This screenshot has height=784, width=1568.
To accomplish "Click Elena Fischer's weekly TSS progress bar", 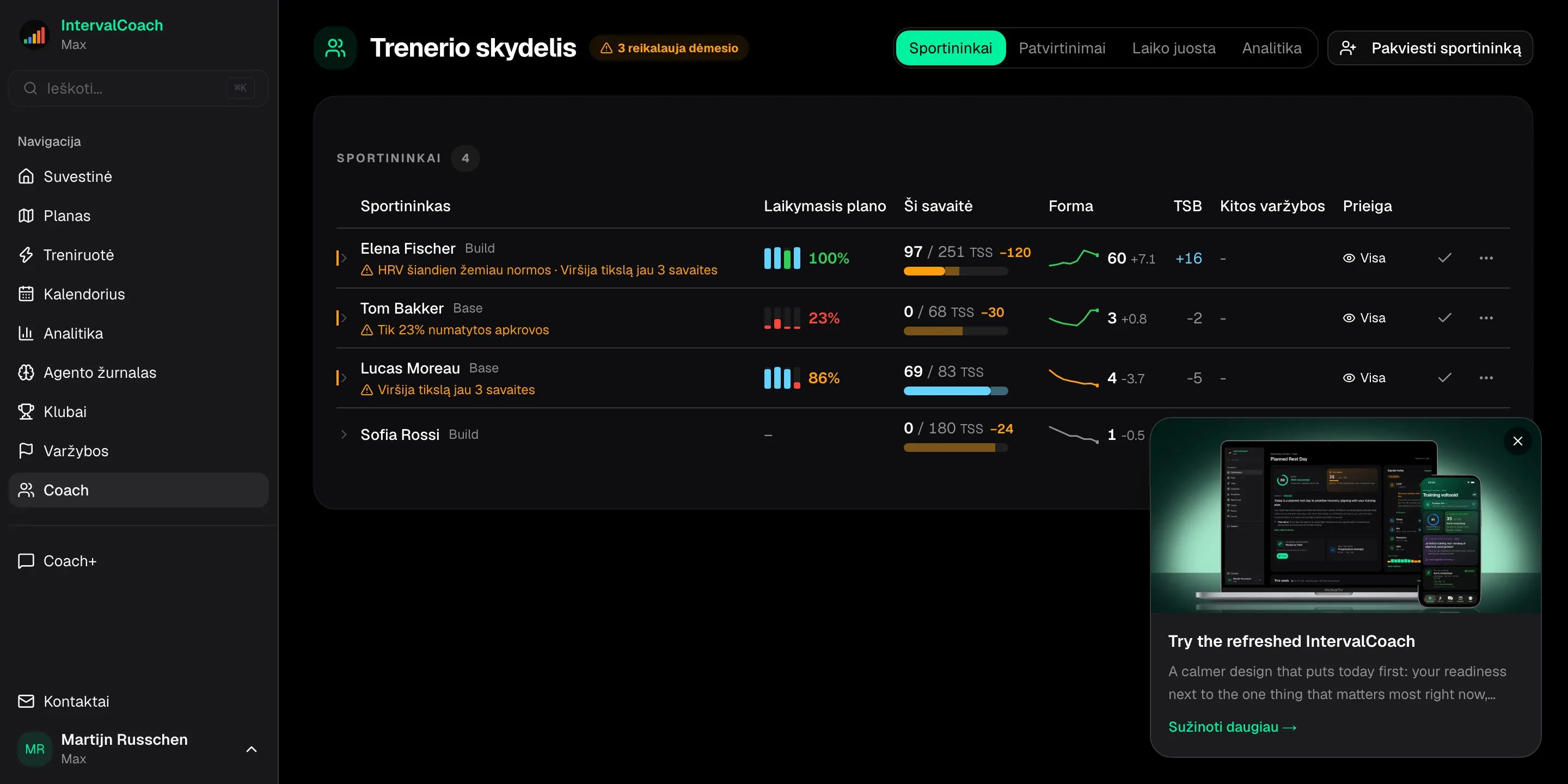I will point(955,272).
